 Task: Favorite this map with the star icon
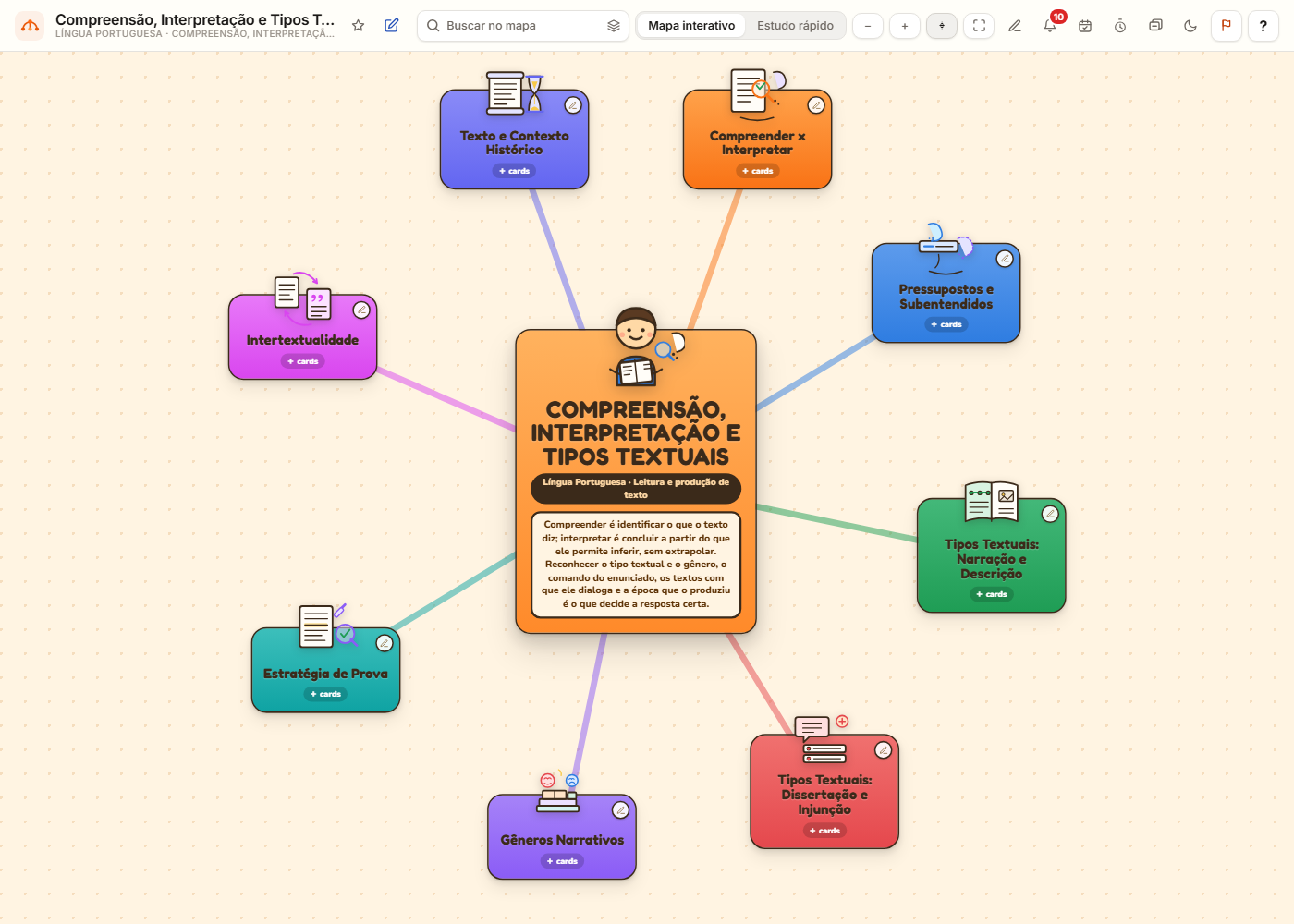[x=359, y=26]
